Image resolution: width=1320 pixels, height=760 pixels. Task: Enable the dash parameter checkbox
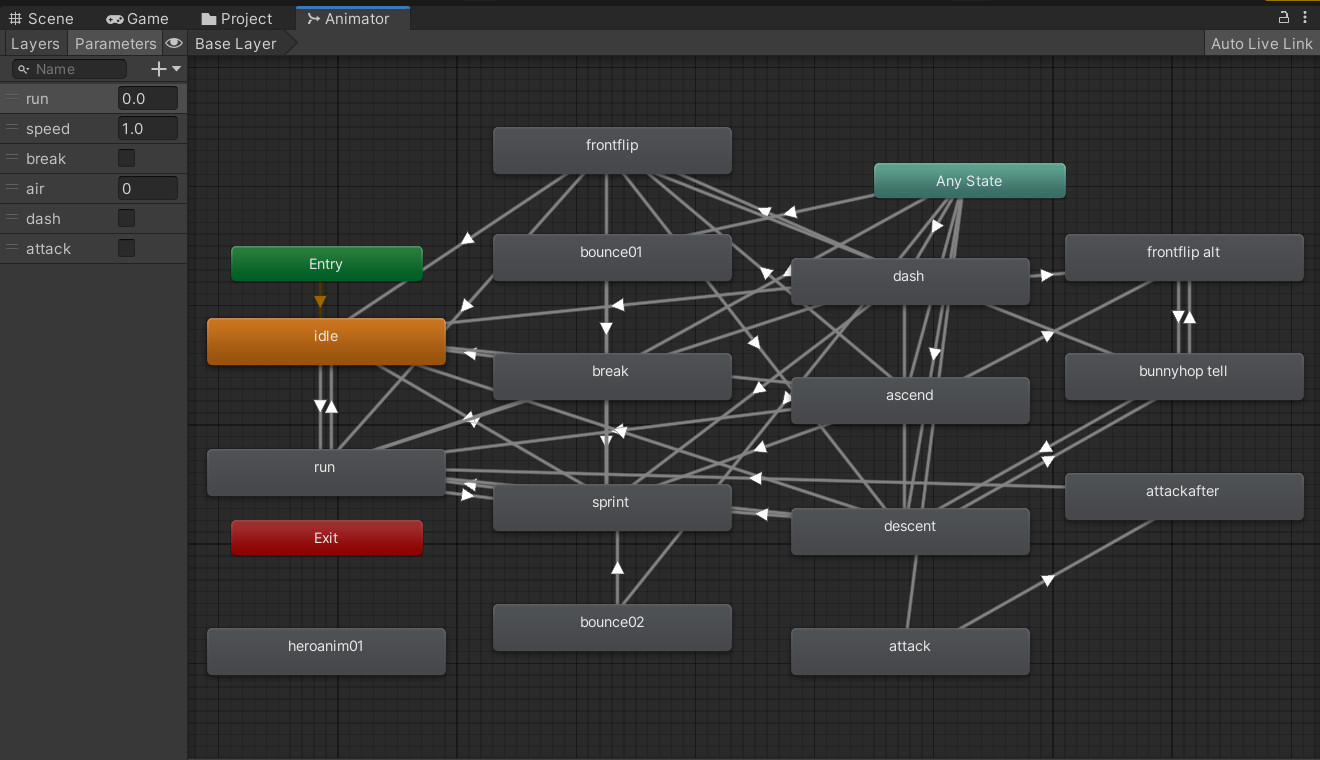pos(126,218)
